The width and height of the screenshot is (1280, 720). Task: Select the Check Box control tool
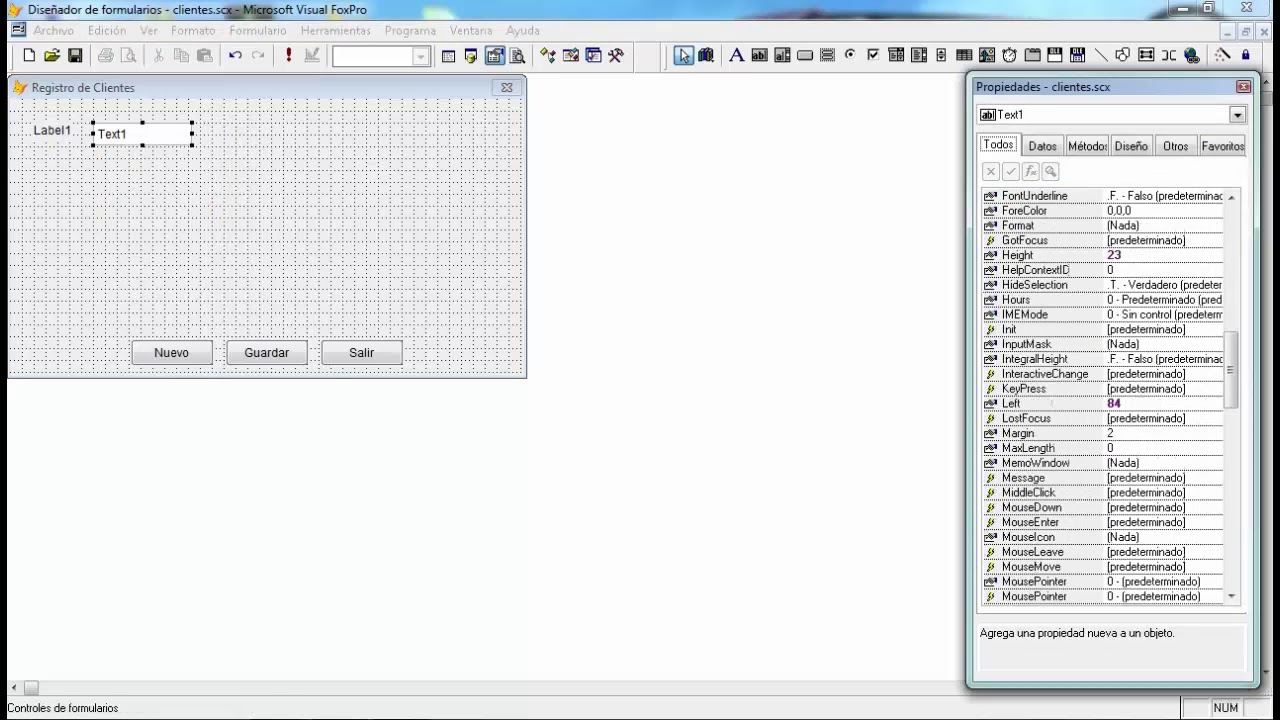[873, 56]
